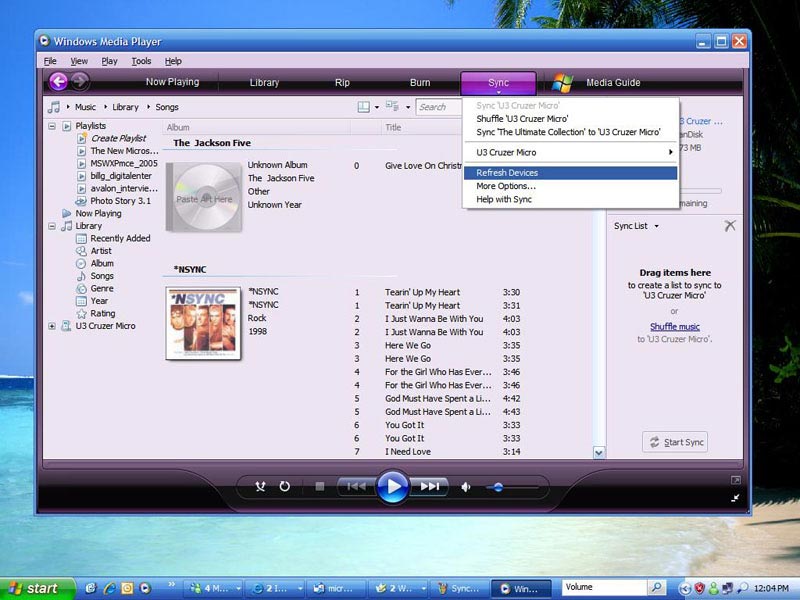Choose Shuffle 'U3 Cruzer Micro' menu entry
Image resolution: width=800 pixels, height=600 pixels.
coord(570,118)
